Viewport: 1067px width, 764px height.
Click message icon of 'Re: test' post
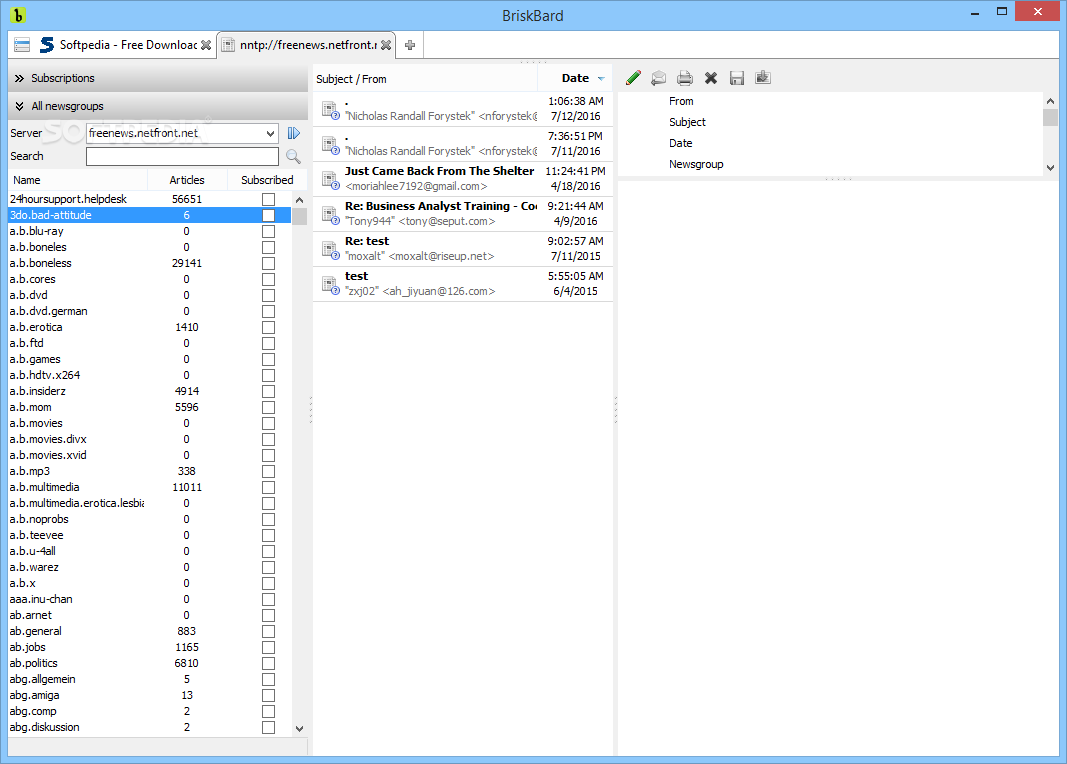pos(331,250)
